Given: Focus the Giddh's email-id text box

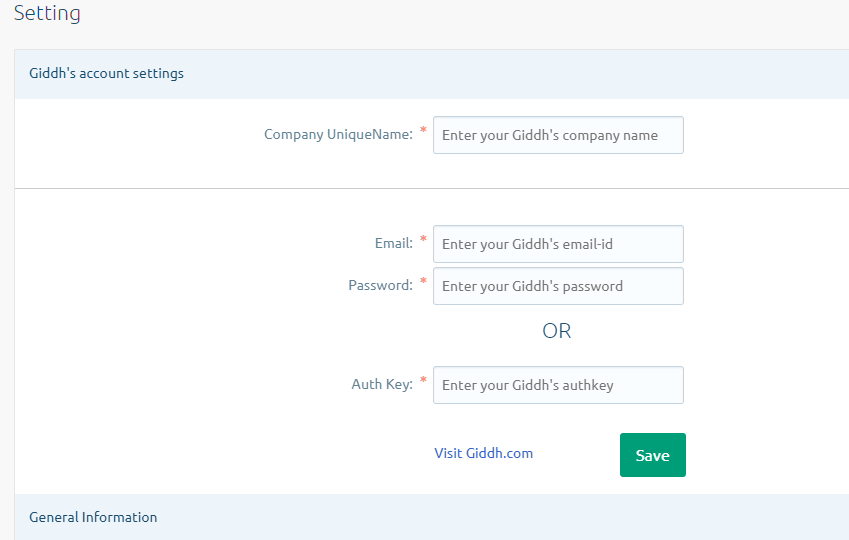Looking at the screenshot, I should pyautogui.click(x=558, y=244).
